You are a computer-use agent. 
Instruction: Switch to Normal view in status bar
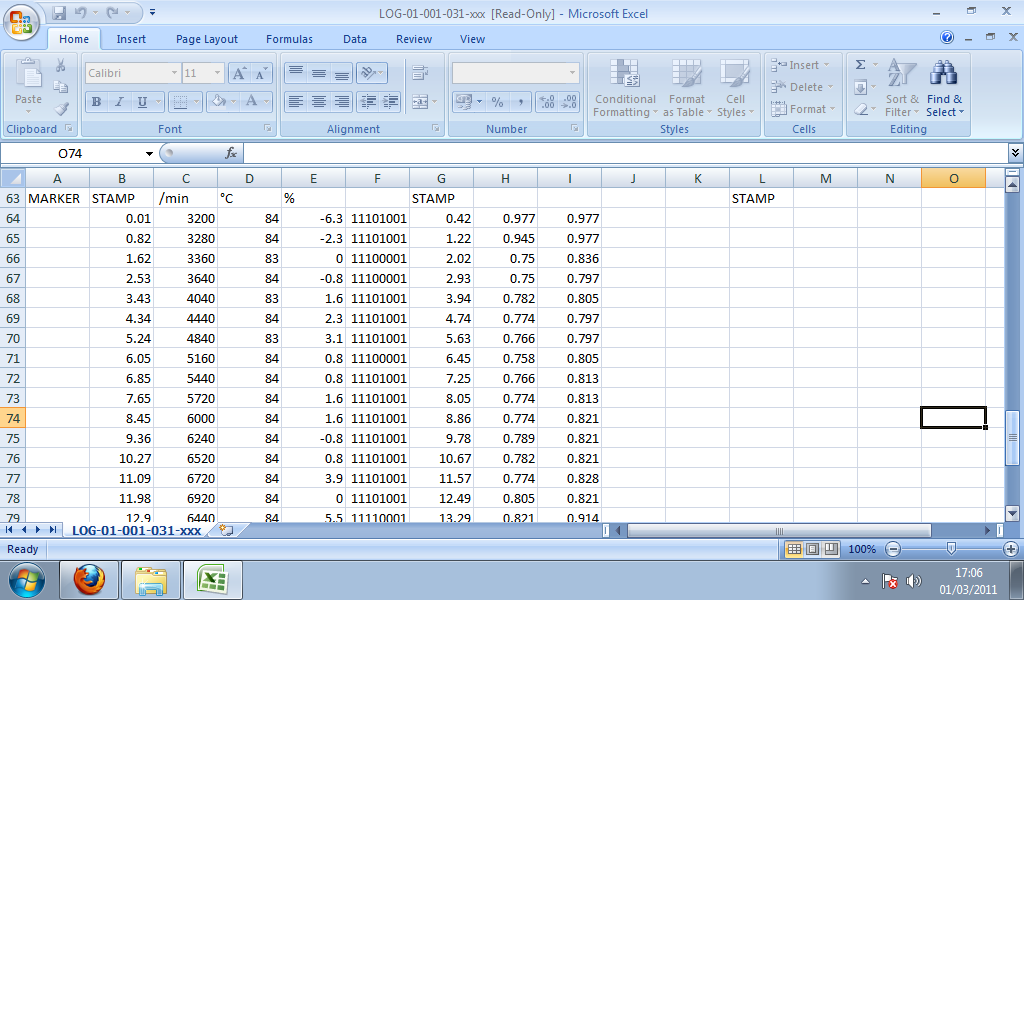click(x=794, y=549)
